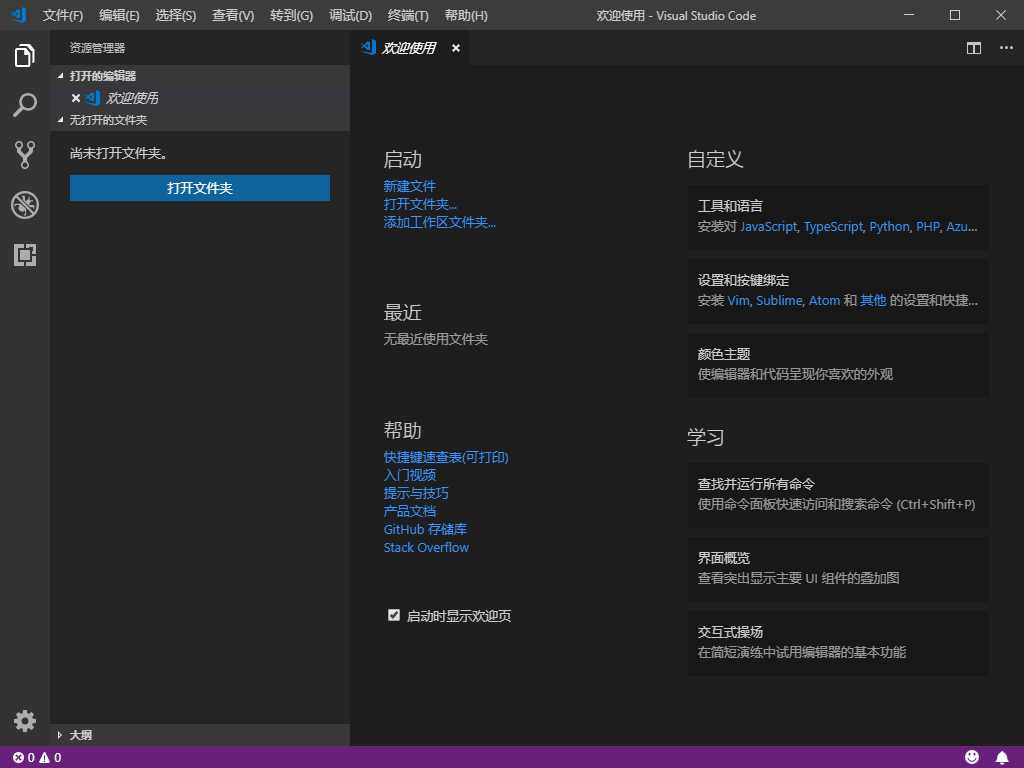Open the Extensions view icon
Screen dimensions: 1024x768
[24, 255]
